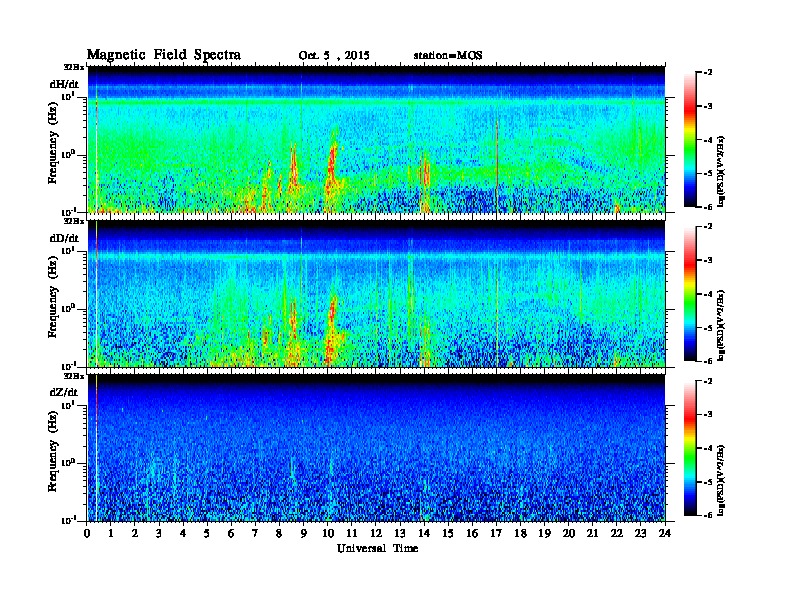Click hour tick label "13" on time axis
Viewport: 792px width, 612px height.
tap(400, 534)
